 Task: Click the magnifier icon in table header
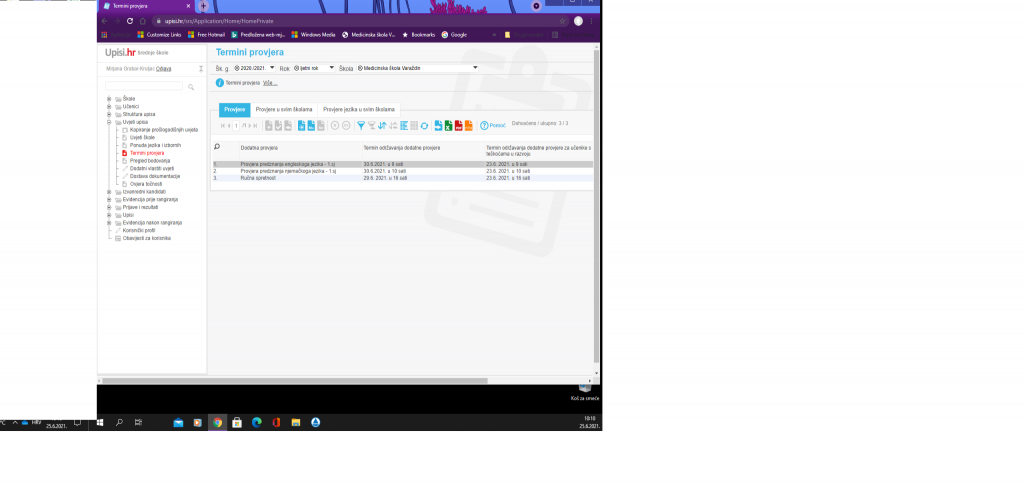[217, 147]
